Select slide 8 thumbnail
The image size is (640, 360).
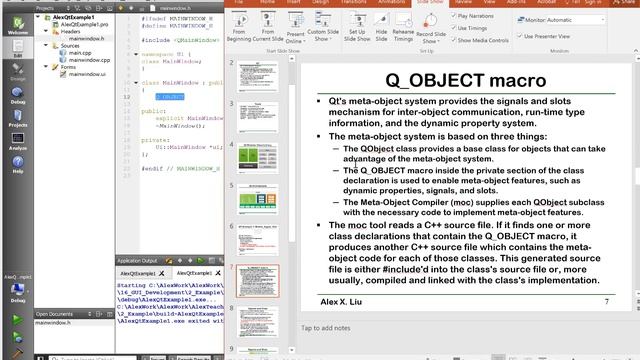click(x=258, y=322)
